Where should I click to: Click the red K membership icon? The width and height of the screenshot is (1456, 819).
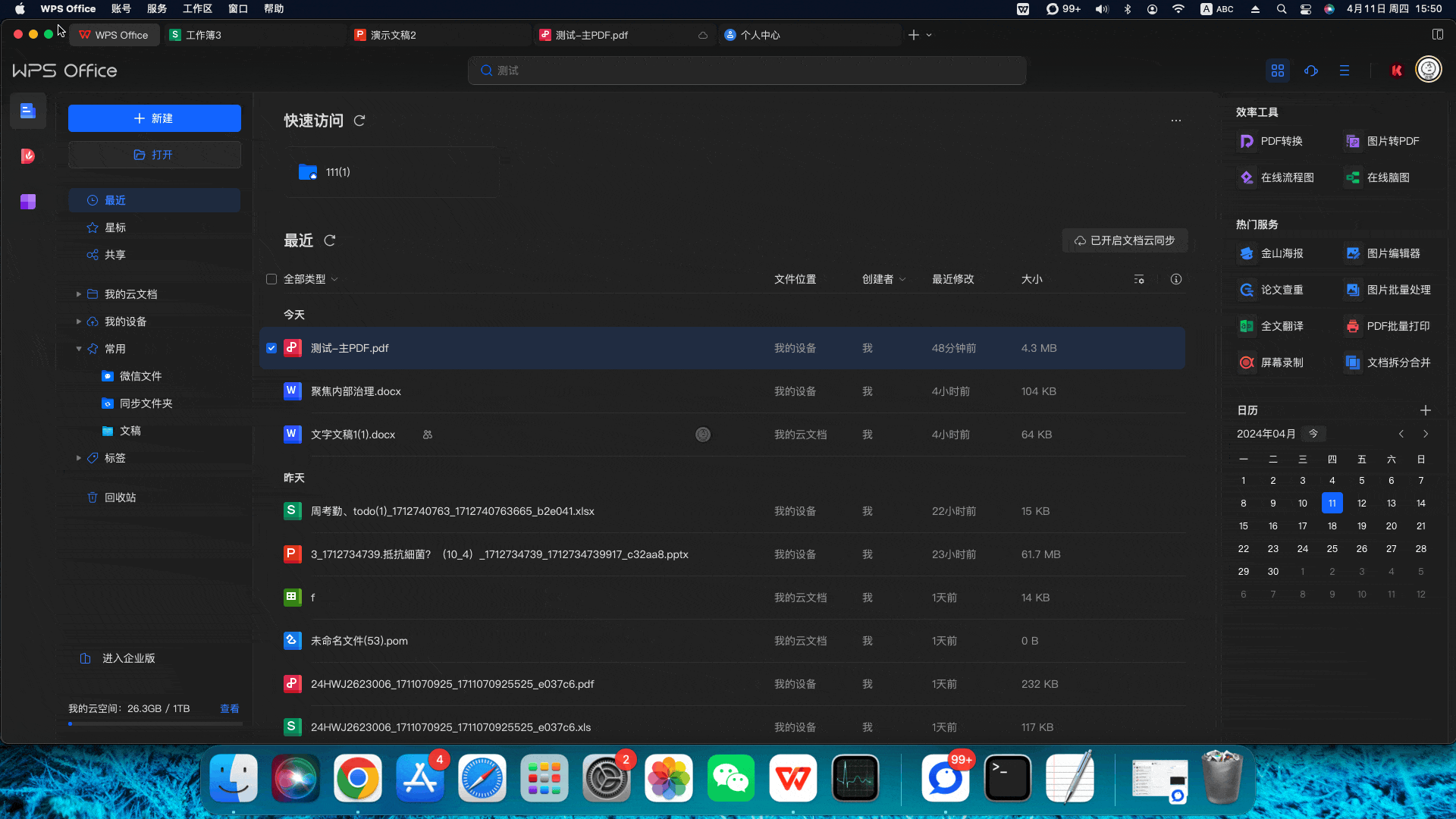pyautogui.click(x=1397, y=71)
